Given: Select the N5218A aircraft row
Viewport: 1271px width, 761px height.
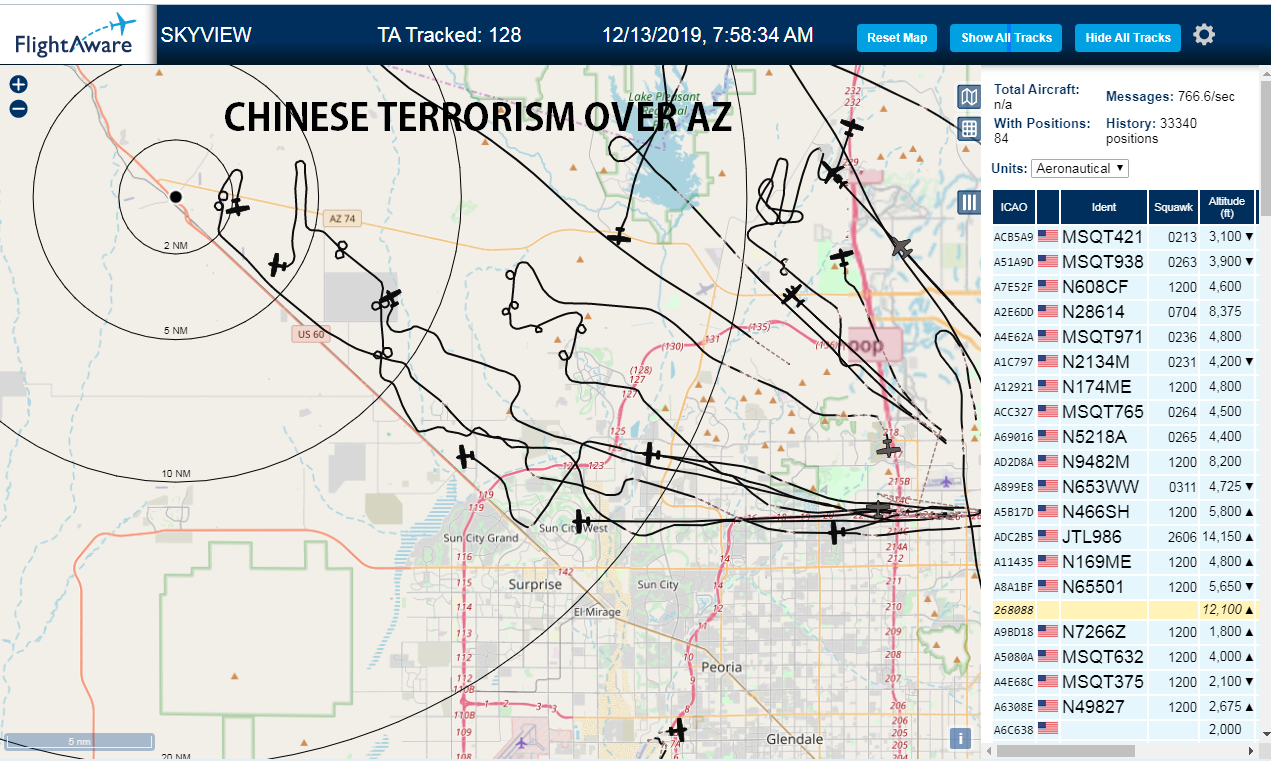Looking at the screenshot, I should (1124, 437).
